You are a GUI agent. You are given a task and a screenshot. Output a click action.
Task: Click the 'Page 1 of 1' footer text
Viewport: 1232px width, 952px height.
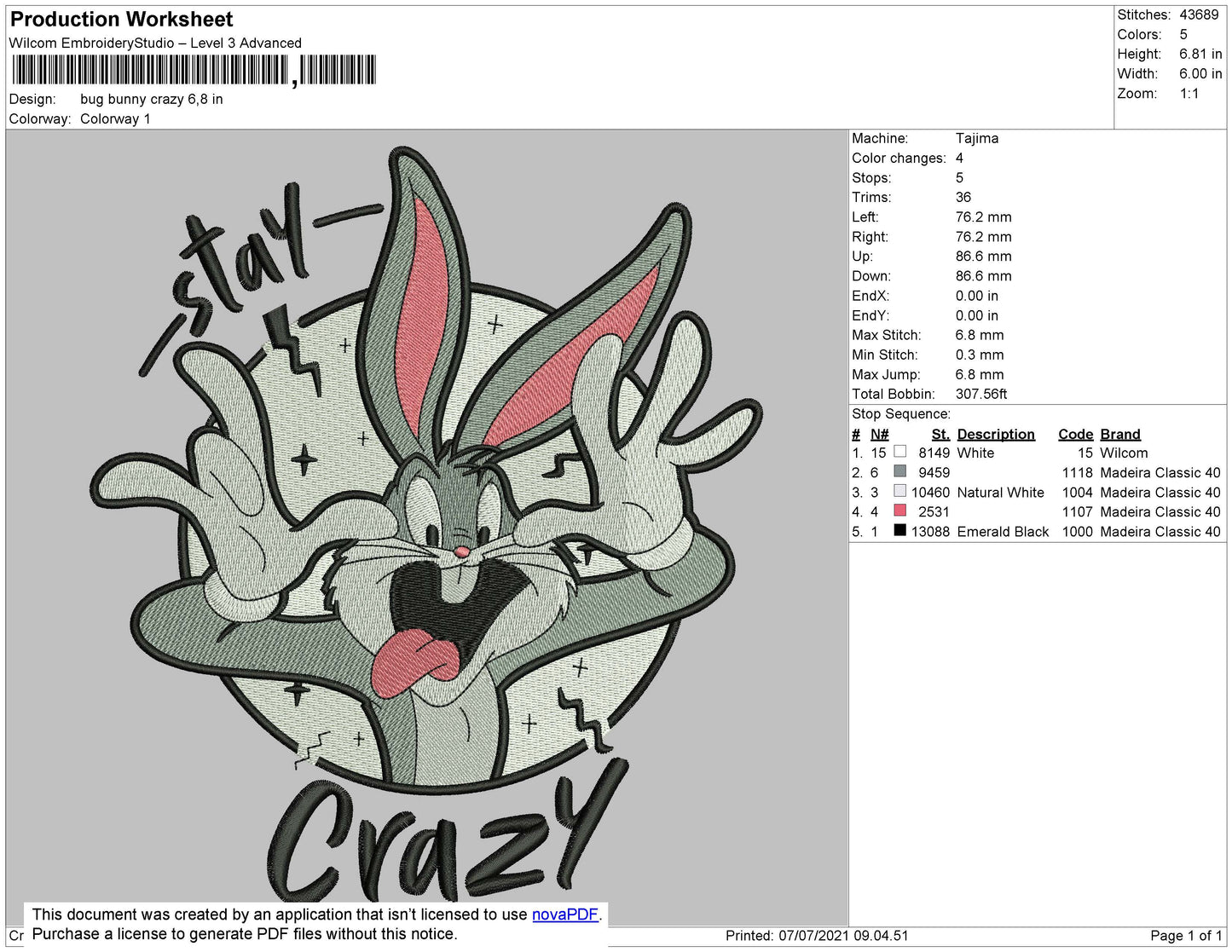click(1186, 935)
